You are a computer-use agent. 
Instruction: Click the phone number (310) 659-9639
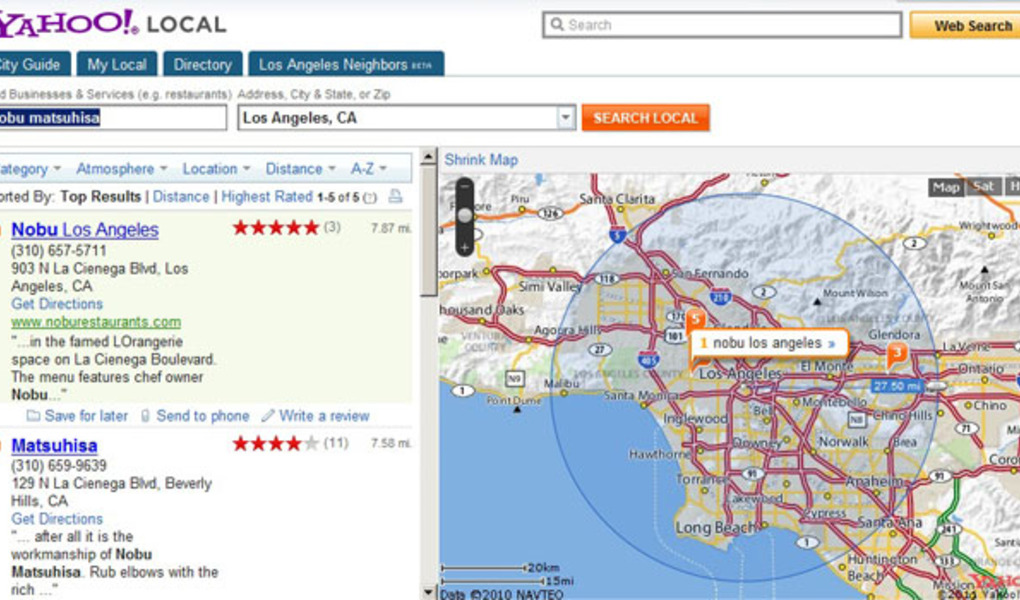59,465
